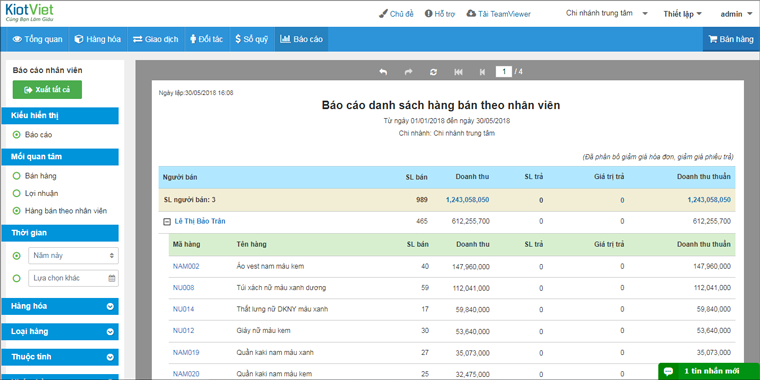Screen dimensions: 760x380
Task: Open product code NU012 link
Action: (x=184, y=331)
